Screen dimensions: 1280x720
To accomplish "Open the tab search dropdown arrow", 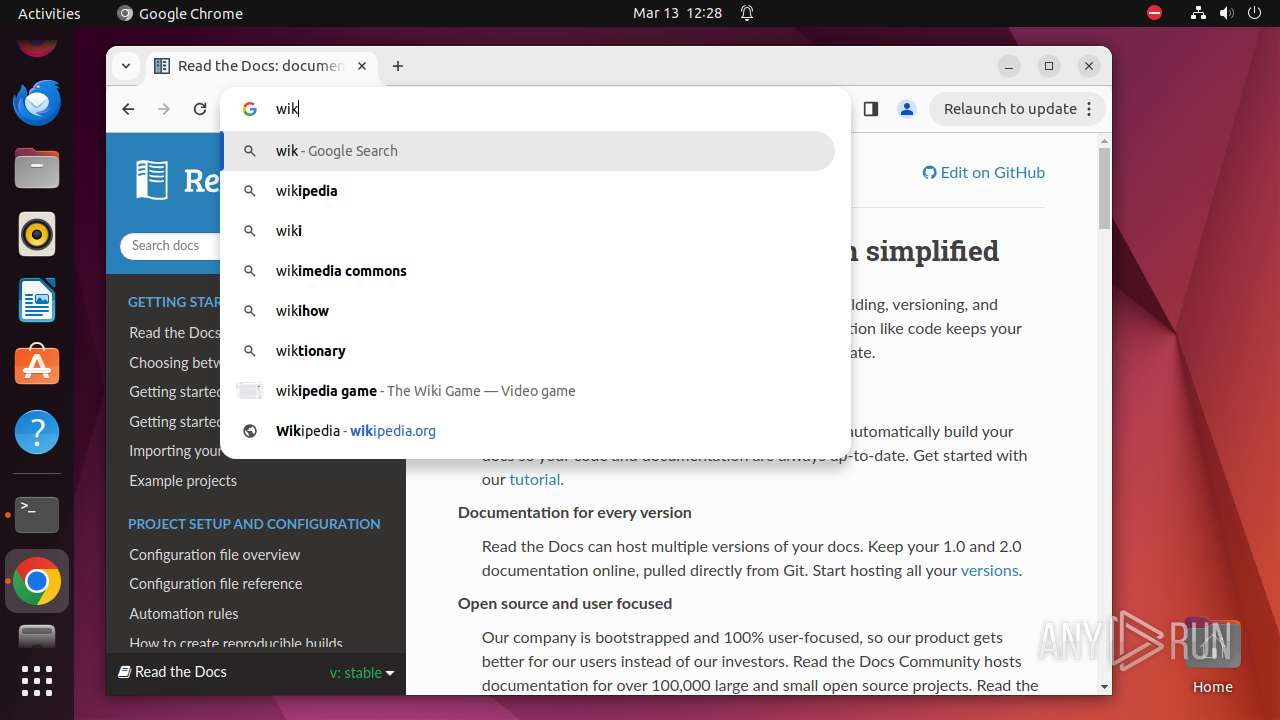I will [126, 66].
